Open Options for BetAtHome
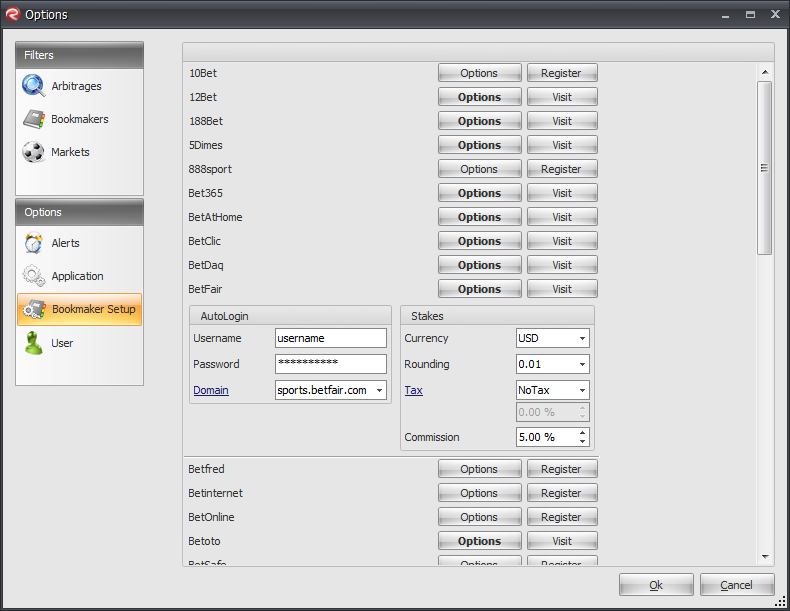Image resolution: width=790 pixels, height=611 pixels. 479,217
